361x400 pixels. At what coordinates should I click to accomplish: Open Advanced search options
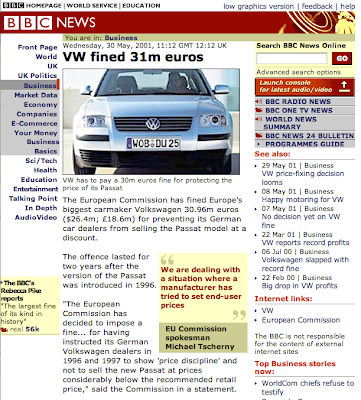click(x=298, y=72)
